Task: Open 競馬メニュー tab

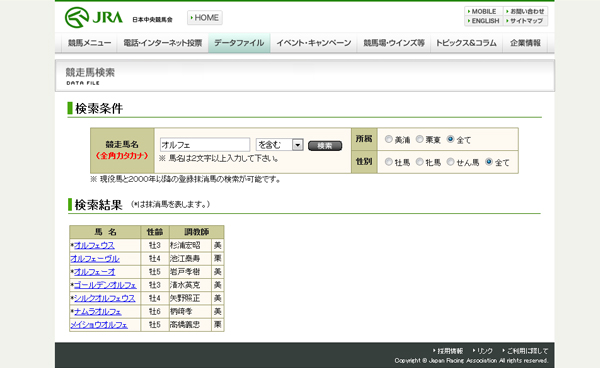Action: coord(89,43)
